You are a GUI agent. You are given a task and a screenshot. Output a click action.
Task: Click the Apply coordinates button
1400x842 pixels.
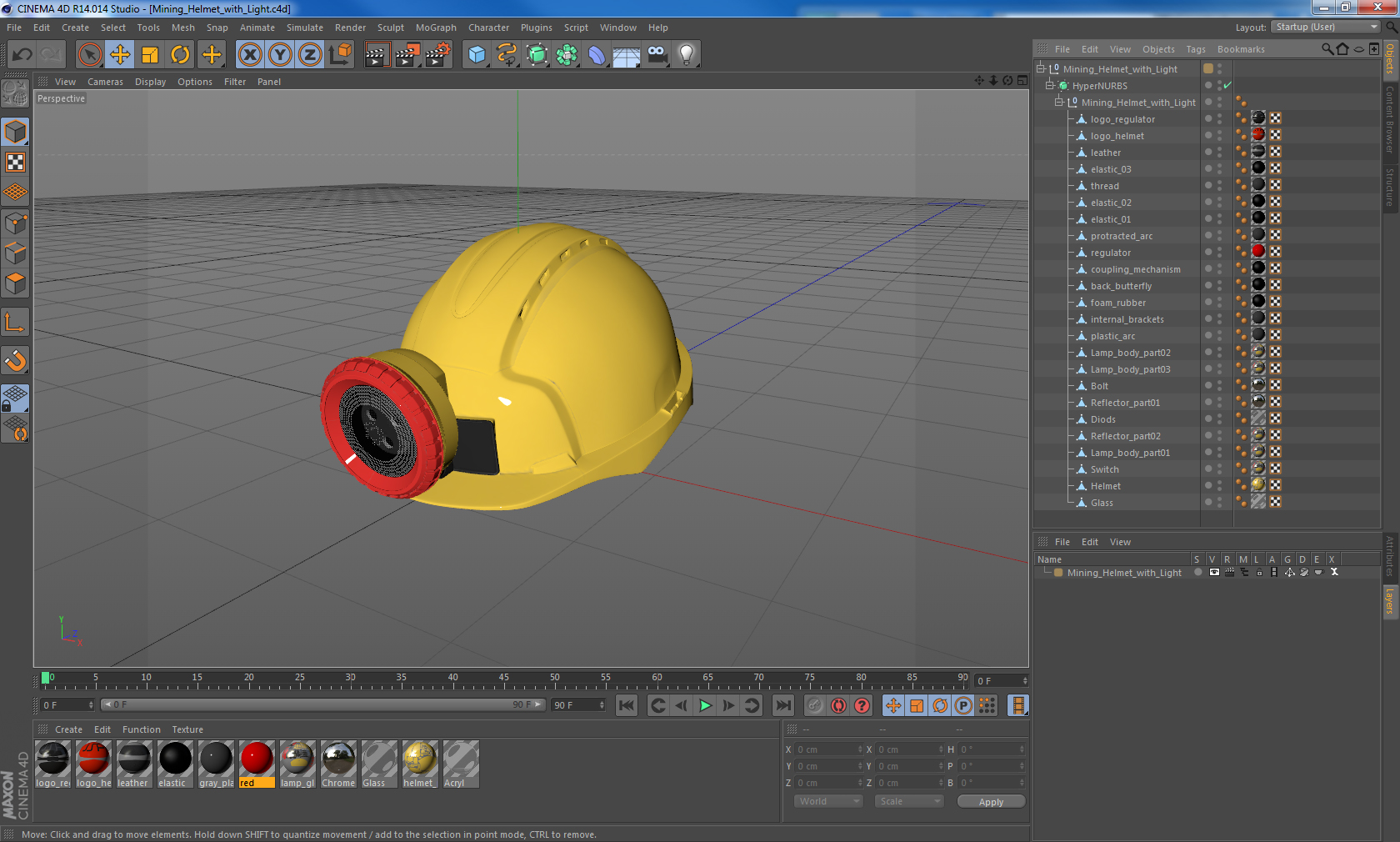tap(991, 802)
